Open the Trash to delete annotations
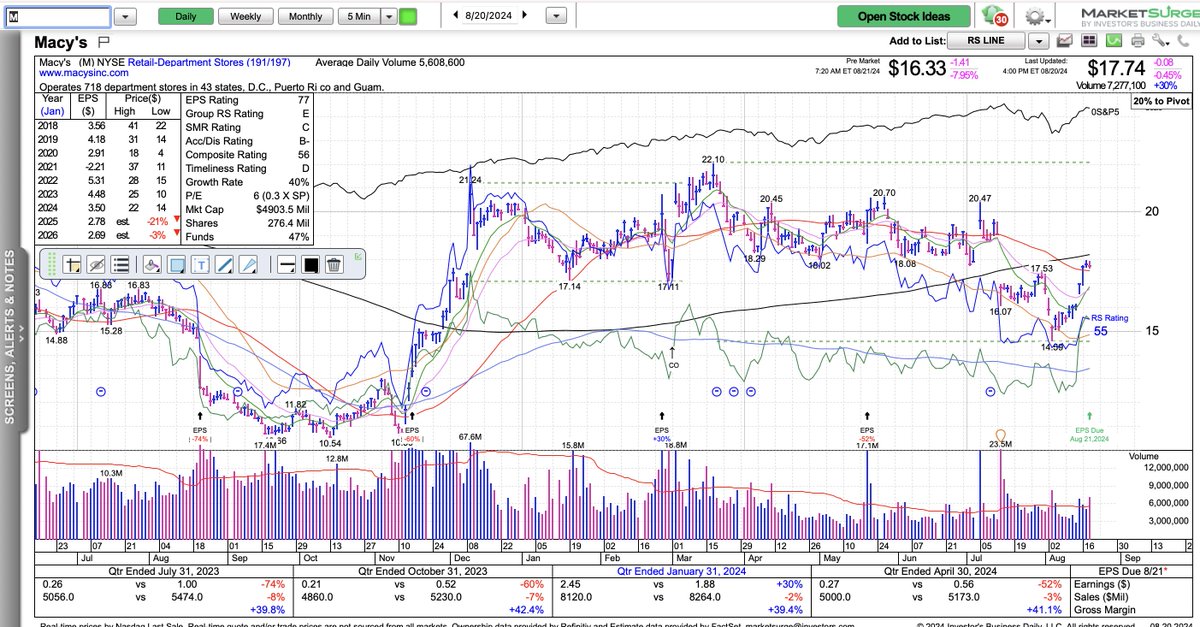This screenshot has height=627, width=1200. pyautogui.click(x=334, y=265)
